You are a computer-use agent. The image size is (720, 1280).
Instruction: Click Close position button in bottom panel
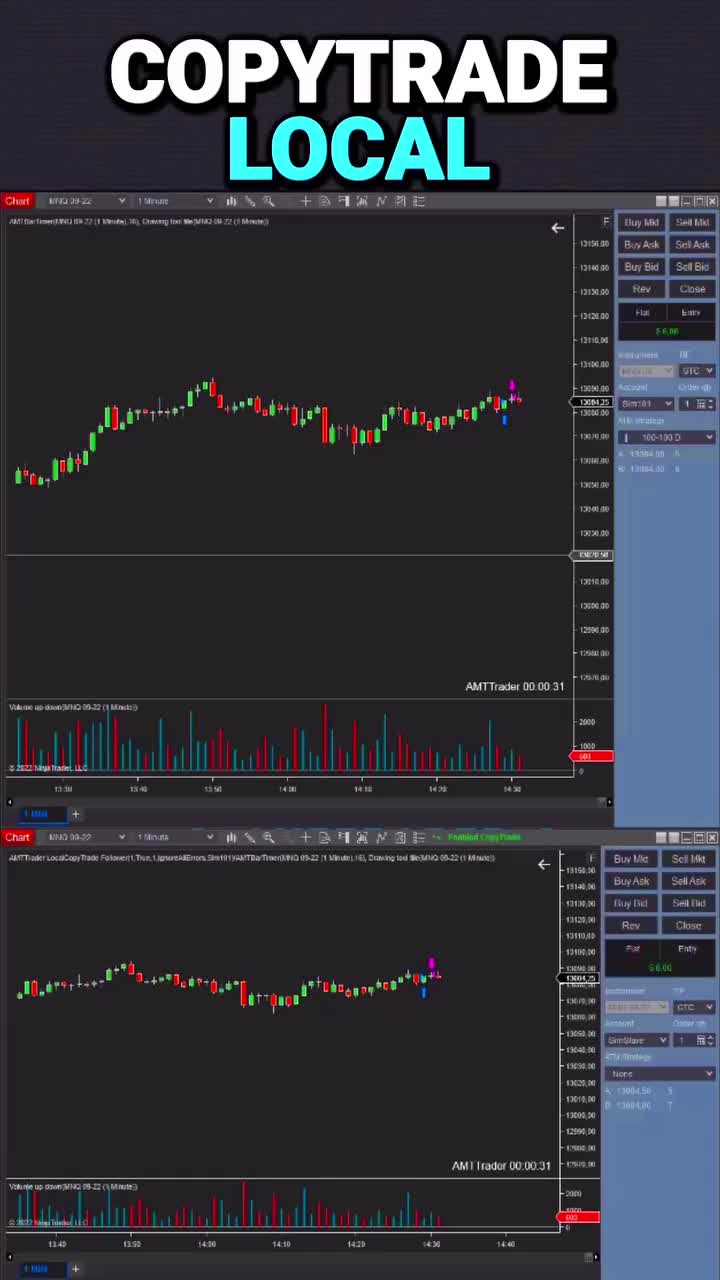[x=688, y=925]
